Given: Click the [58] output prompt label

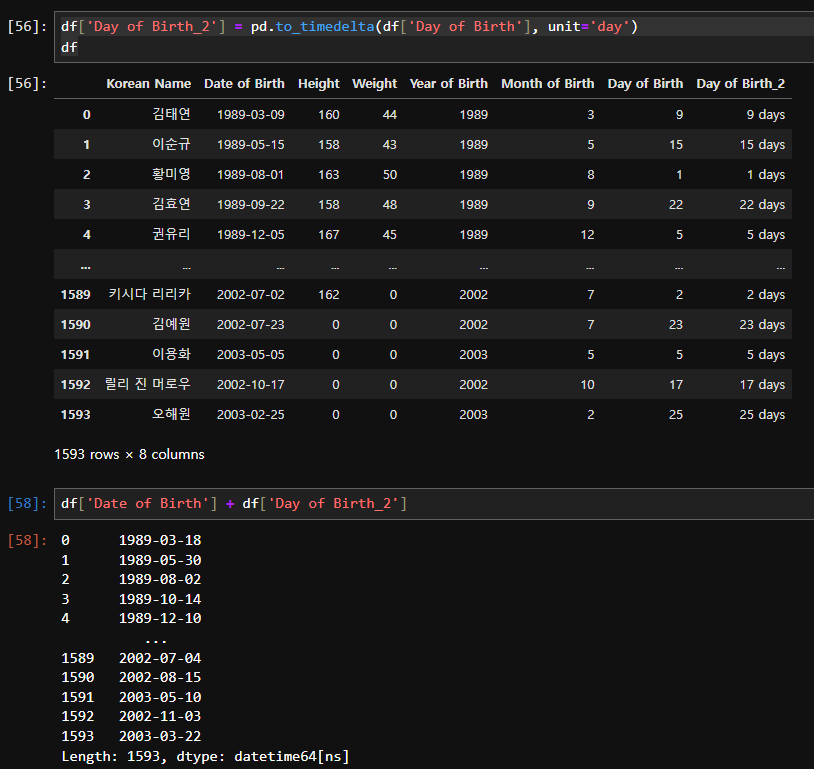Looking at the screenshot, I should [27, 541].
